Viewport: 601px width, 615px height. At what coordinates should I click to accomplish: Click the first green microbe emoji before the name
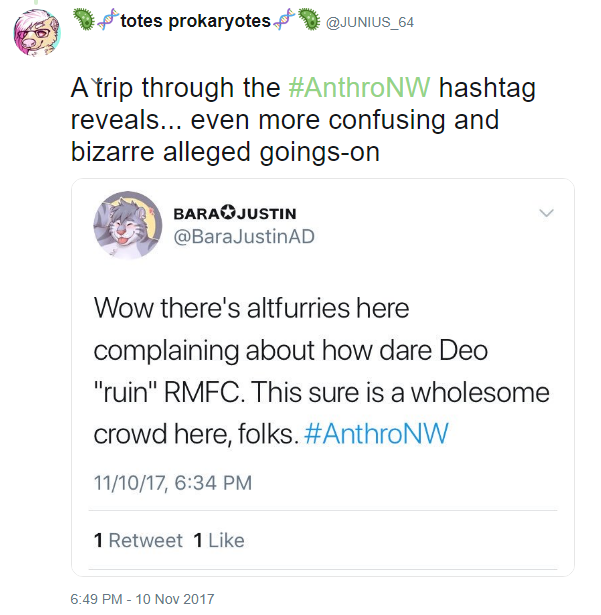pos(87,20)
